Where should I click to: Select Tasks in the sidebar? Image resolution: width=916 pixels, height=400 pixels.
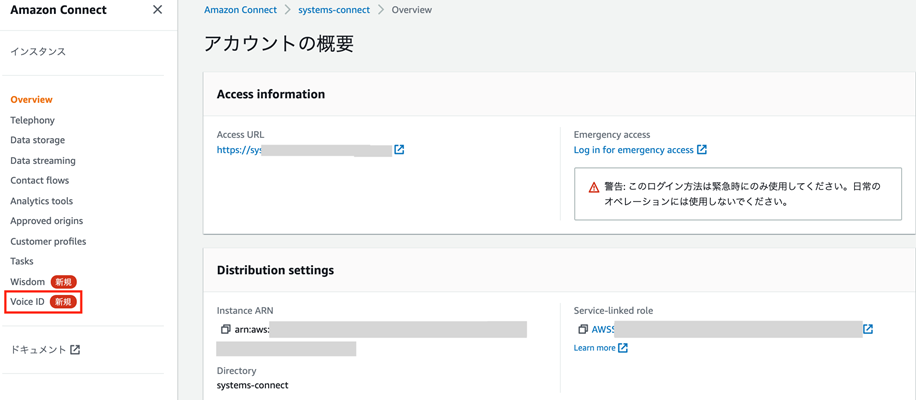[22, 261]
